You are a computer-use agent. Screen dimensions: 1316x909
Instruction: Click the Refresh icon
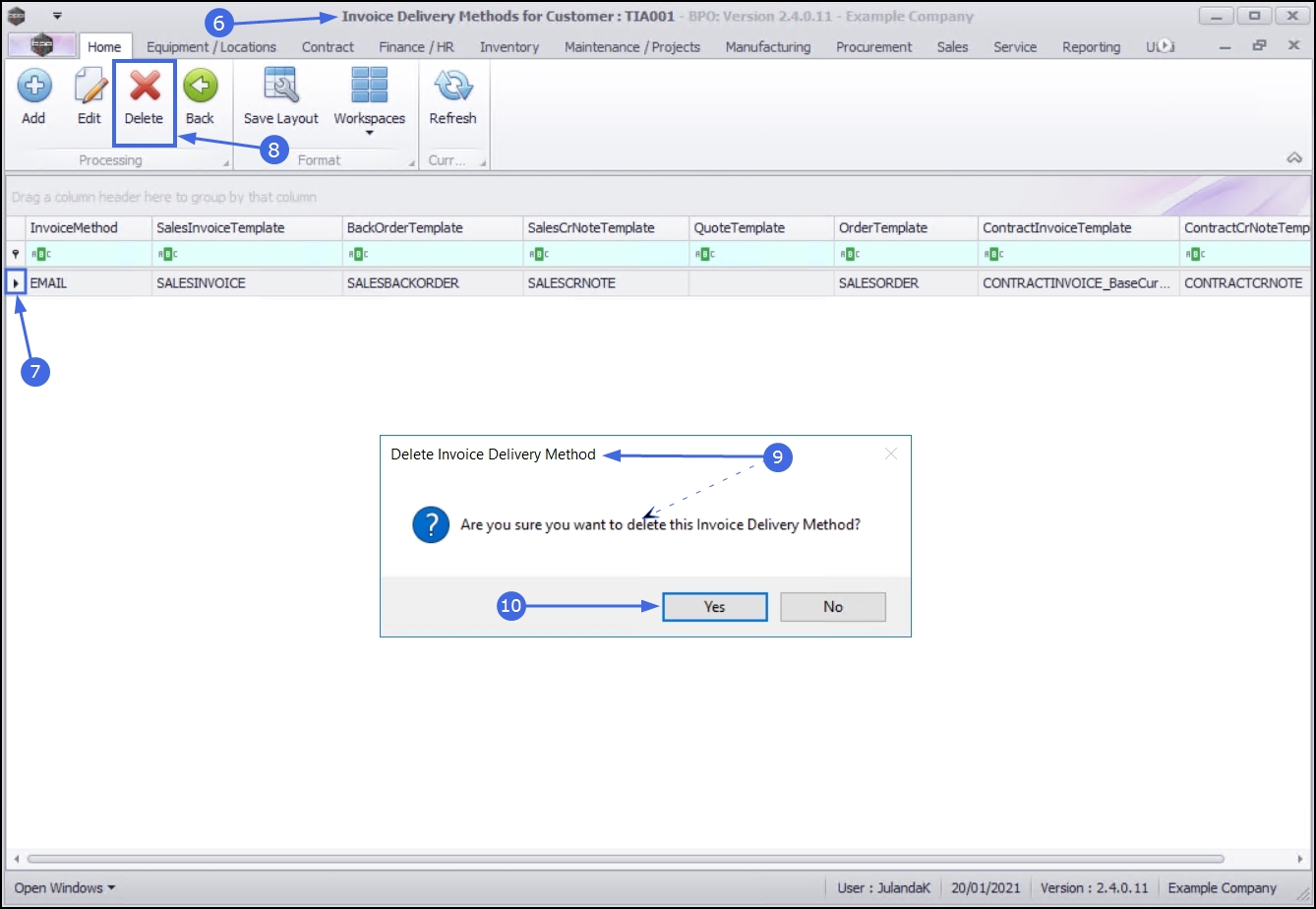point(452,87)
